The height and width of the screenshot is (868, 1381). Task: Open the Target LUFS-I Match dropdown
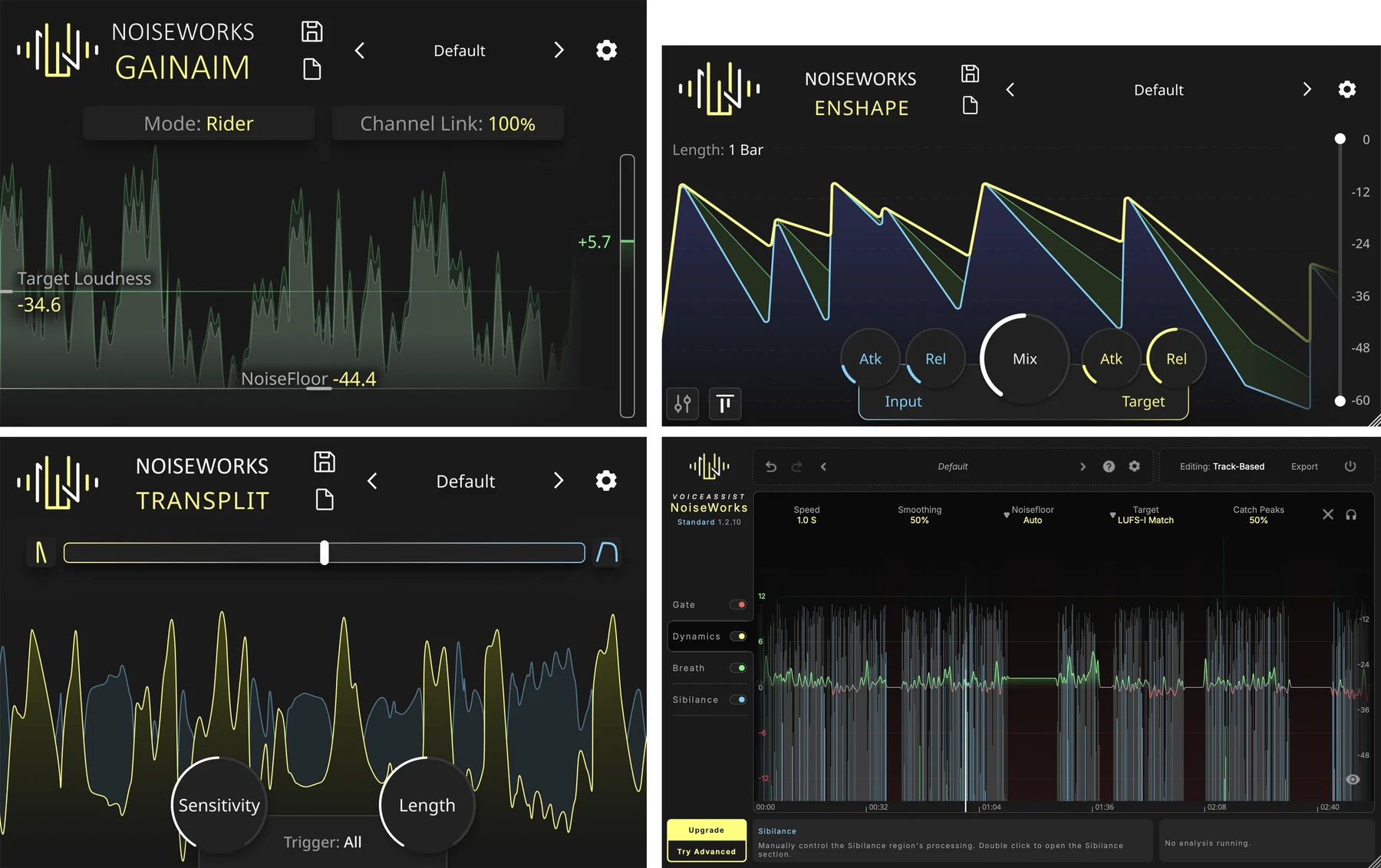click(x=1142, y=515)
